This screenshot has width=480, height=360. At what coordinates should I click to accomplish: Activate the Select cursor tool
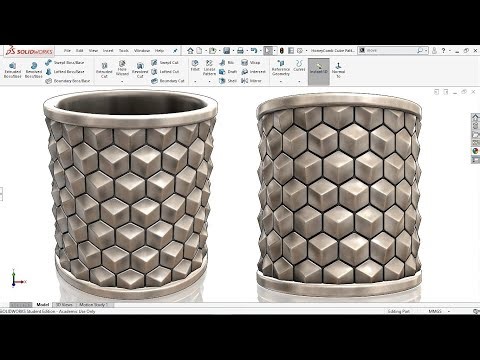268,51
